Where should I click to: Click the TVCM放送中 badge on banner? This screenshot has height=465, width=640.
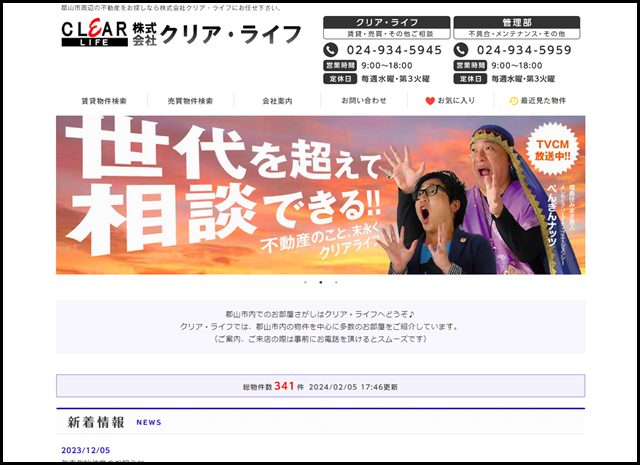[552, 149]
